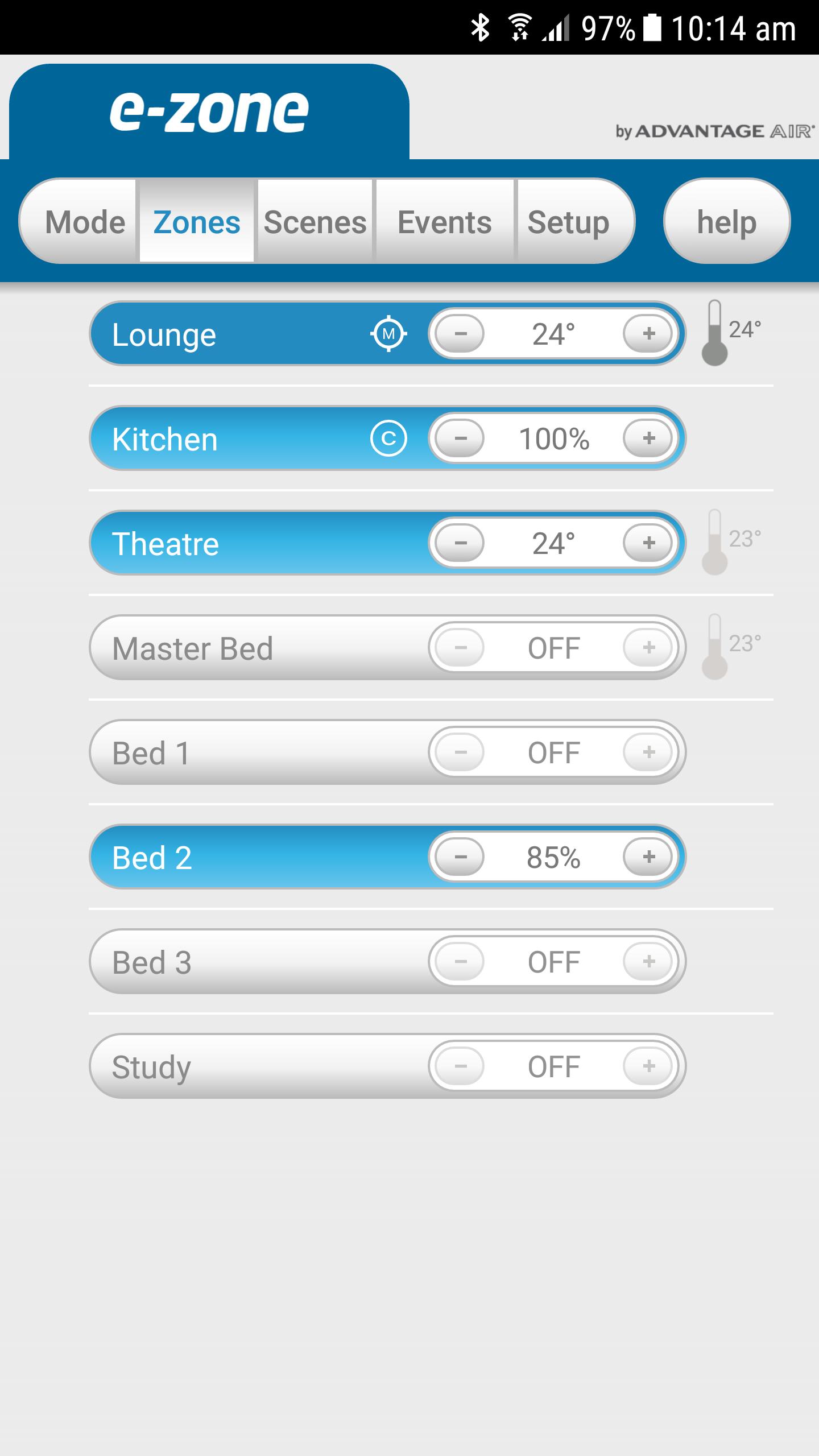The height and width of the screenshot is (1456, 819).
Task: Lower Bed 2 airflow with minus button
Action: [x=460, y=857]
